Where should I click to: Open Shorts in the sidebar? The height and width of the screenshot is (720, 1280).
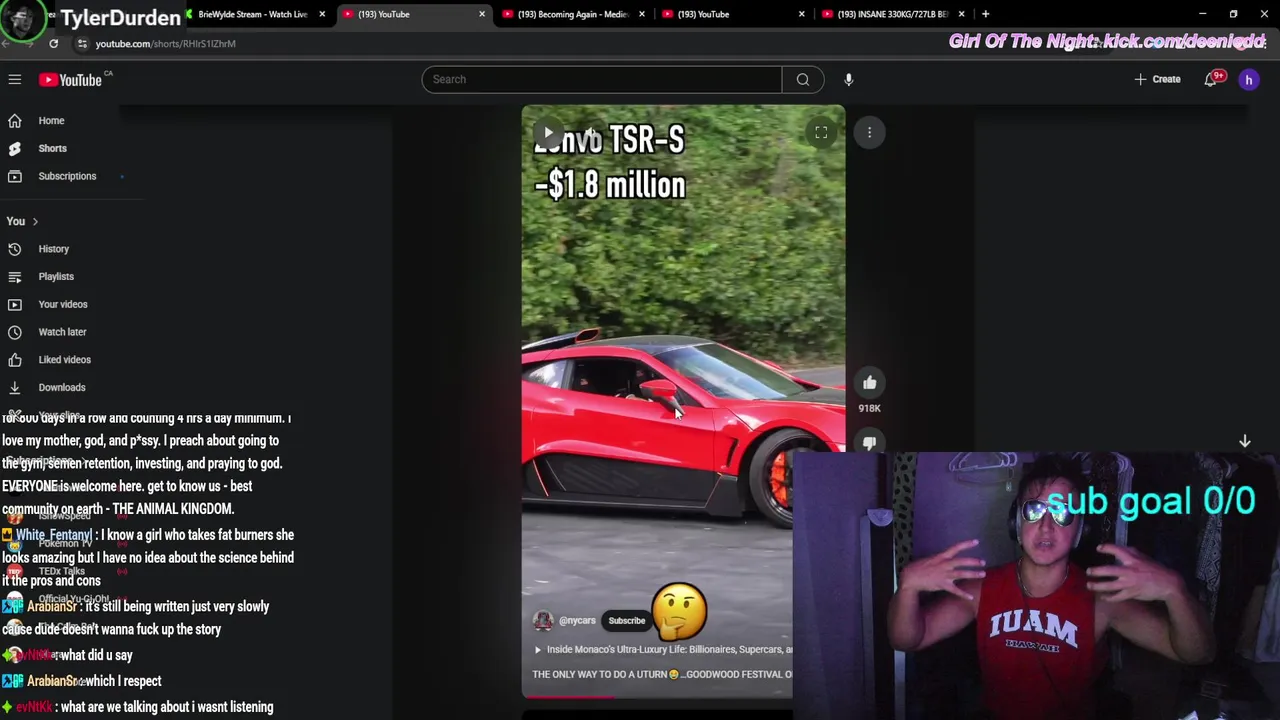[x=52, y=148]
